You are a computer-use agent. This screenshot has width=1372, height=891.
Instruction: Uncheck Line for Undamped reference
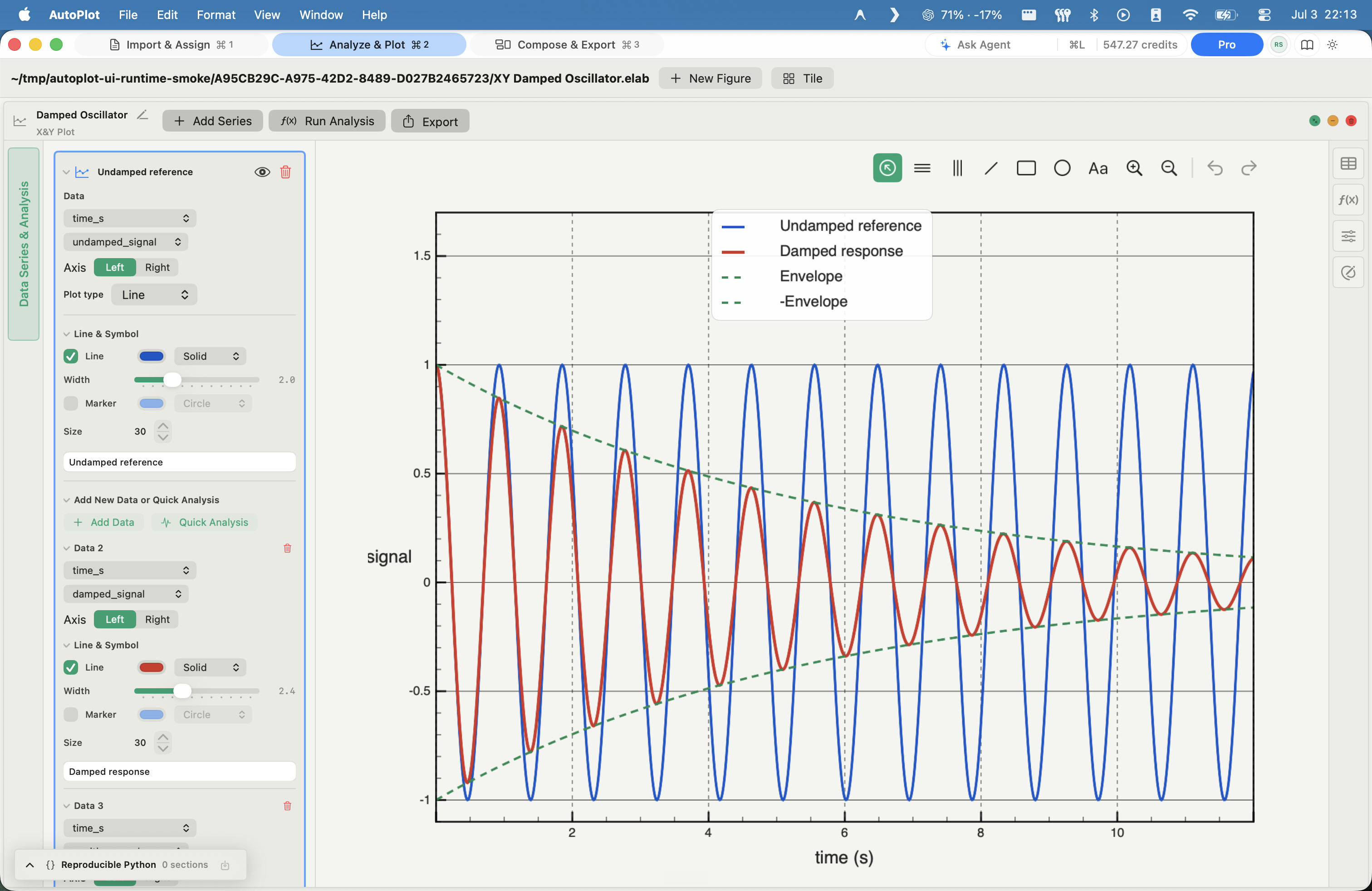71,356
